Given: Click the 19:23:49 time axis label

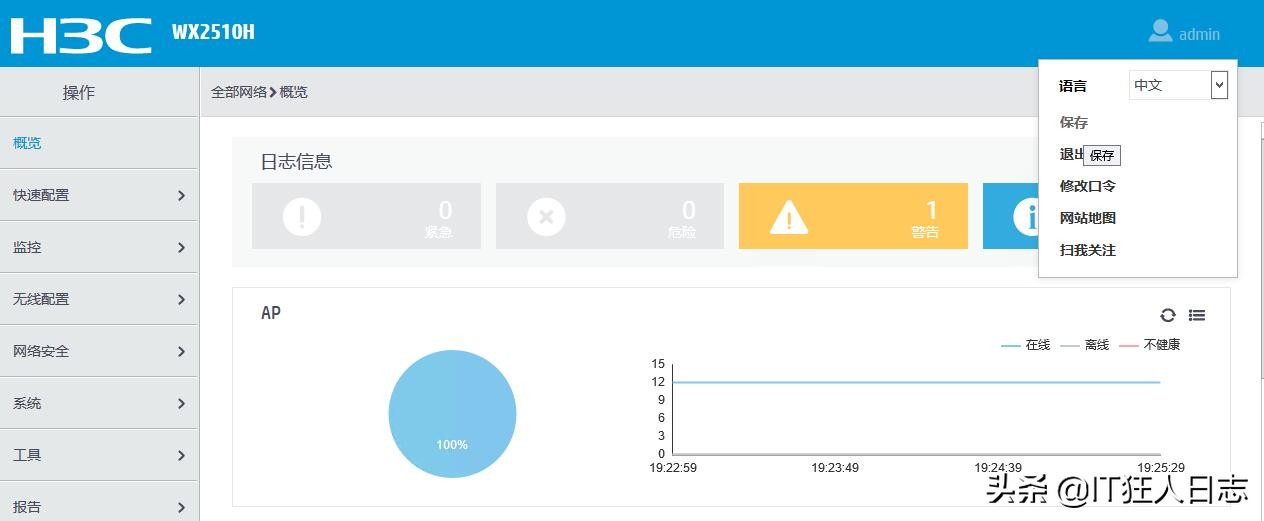Looking at the screenshot, I should 835,467.
